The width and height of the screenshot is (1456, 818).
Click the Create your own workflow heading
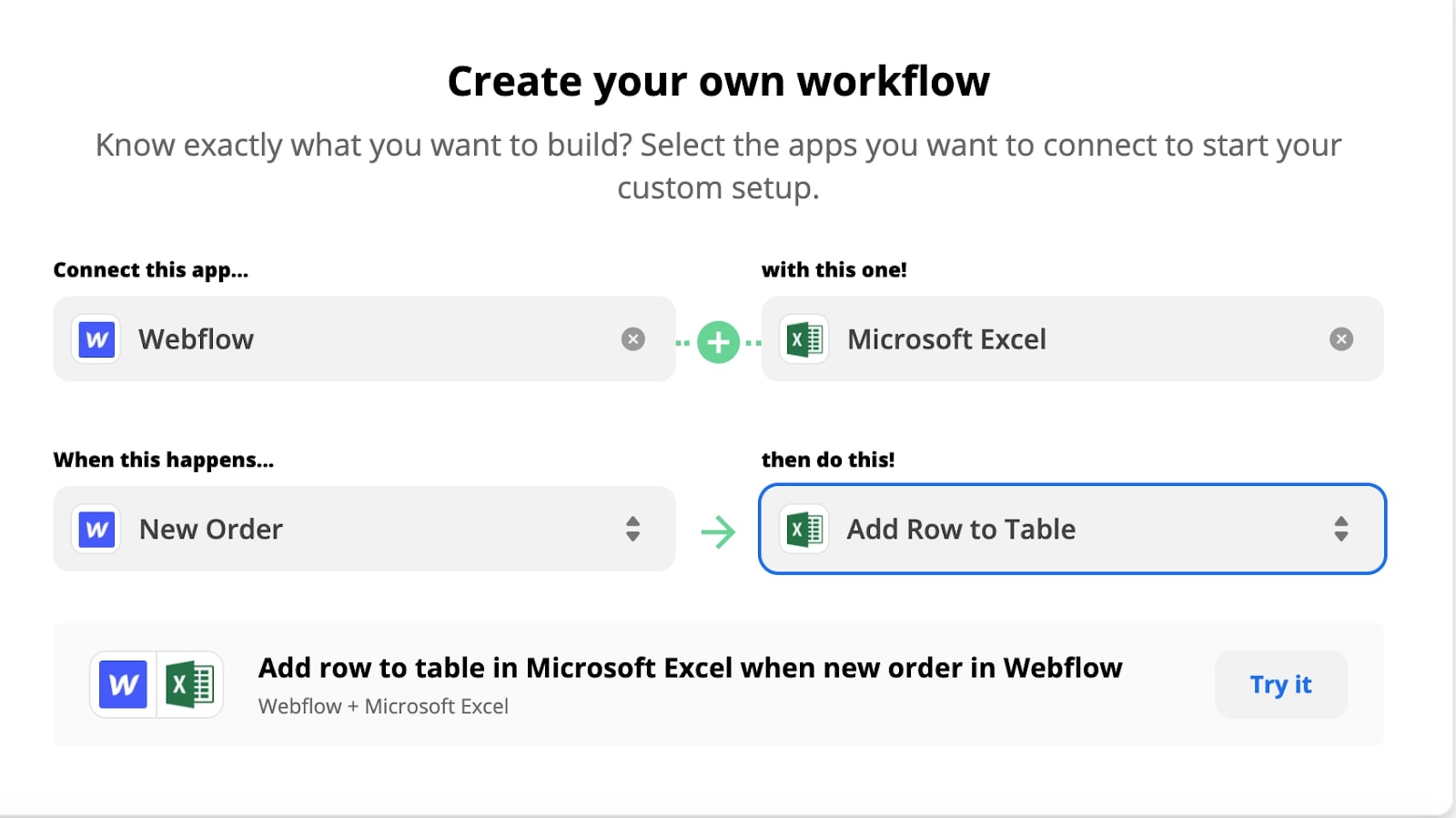coord(719,82)
